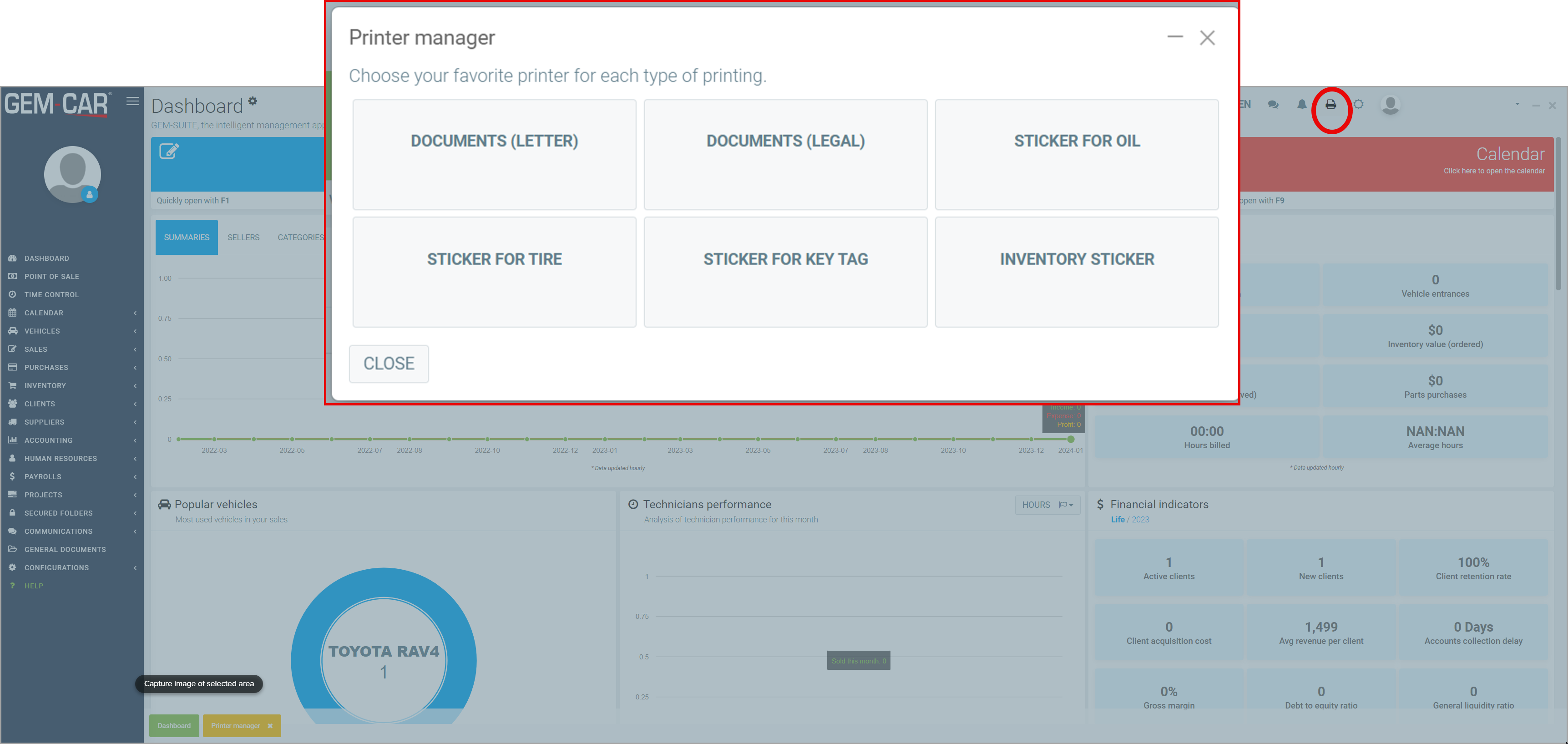The width and height of the screenshot is (1568, 744).
Task: Expand the Accounting sidebar menu
Action: tap(48, 440)
